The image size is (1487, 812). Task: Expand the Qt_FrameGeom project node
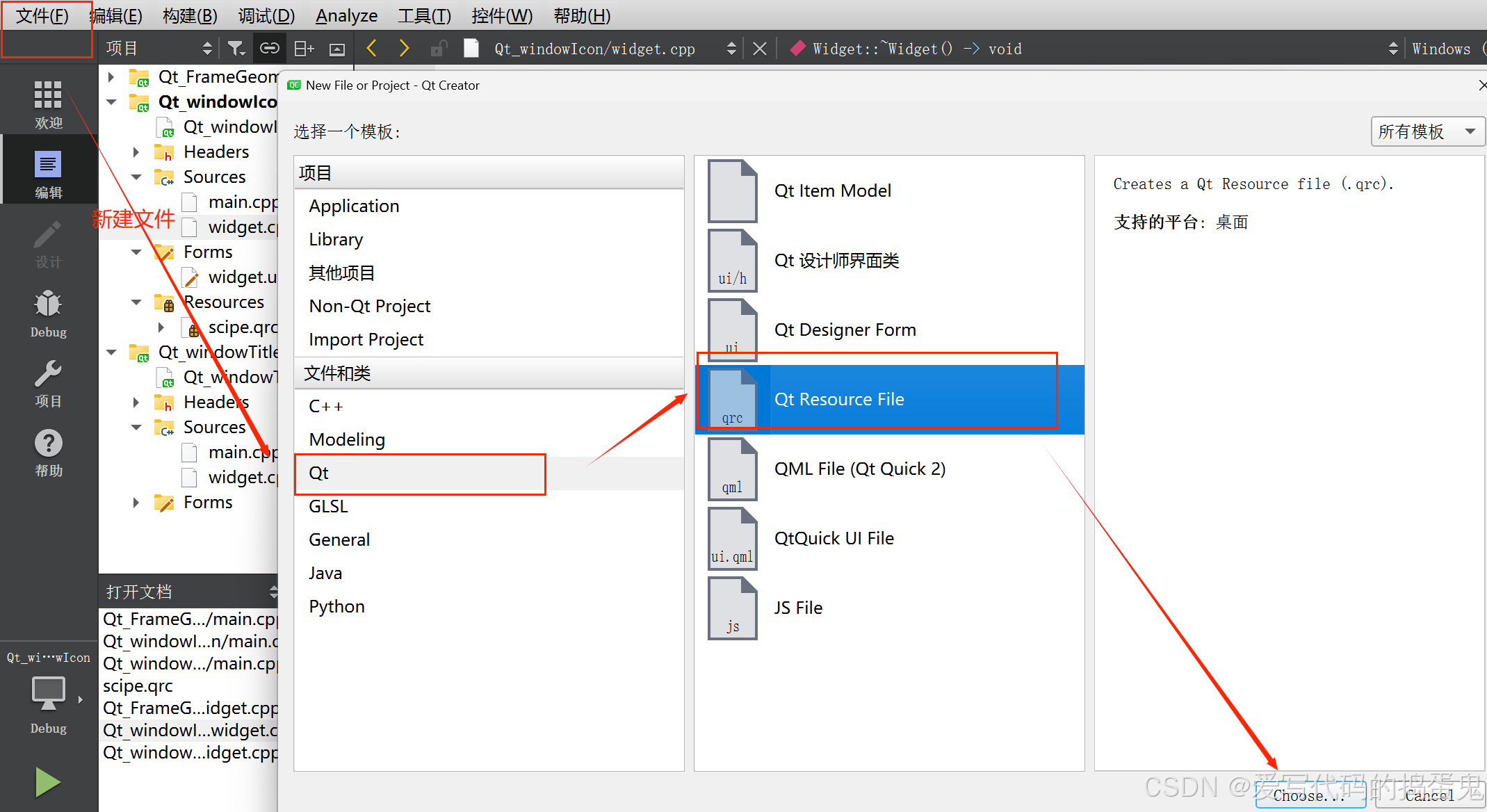click(111, 76)
